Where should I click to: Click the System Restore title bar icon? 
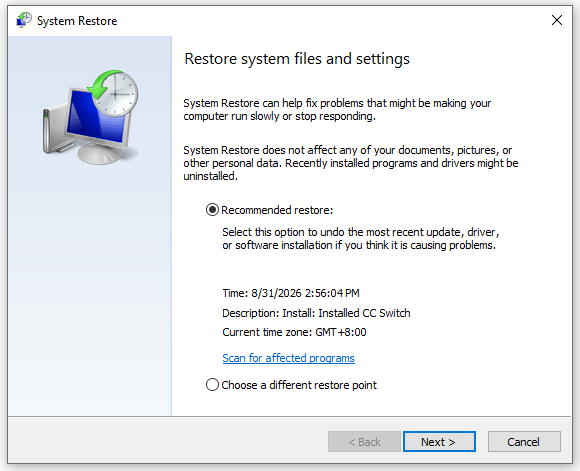coord(24,20)
